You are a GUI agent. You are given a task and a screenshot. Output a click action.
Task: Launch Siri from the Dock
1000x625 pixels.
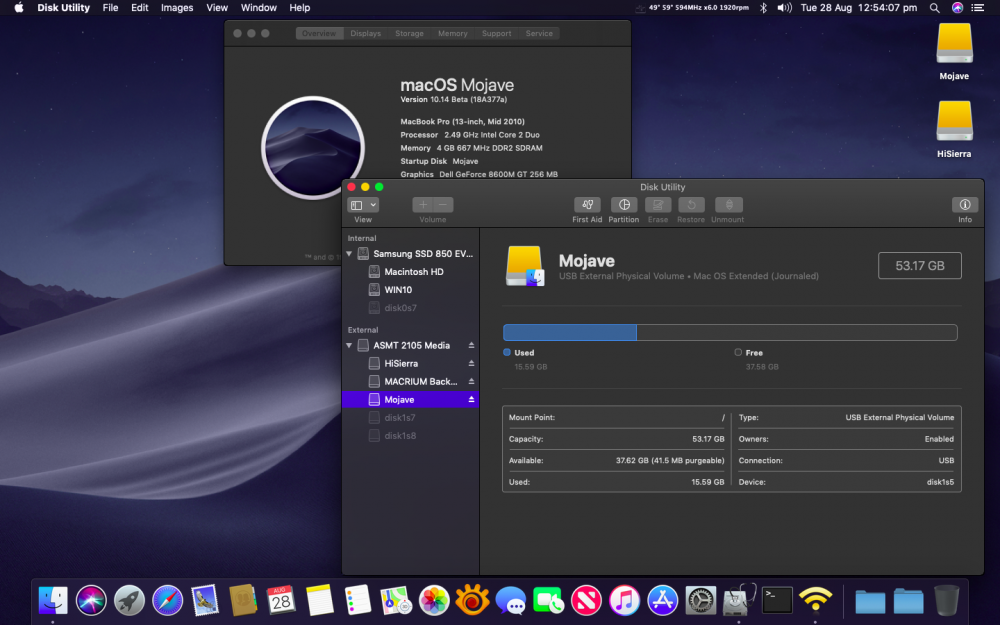click(91, 600)
